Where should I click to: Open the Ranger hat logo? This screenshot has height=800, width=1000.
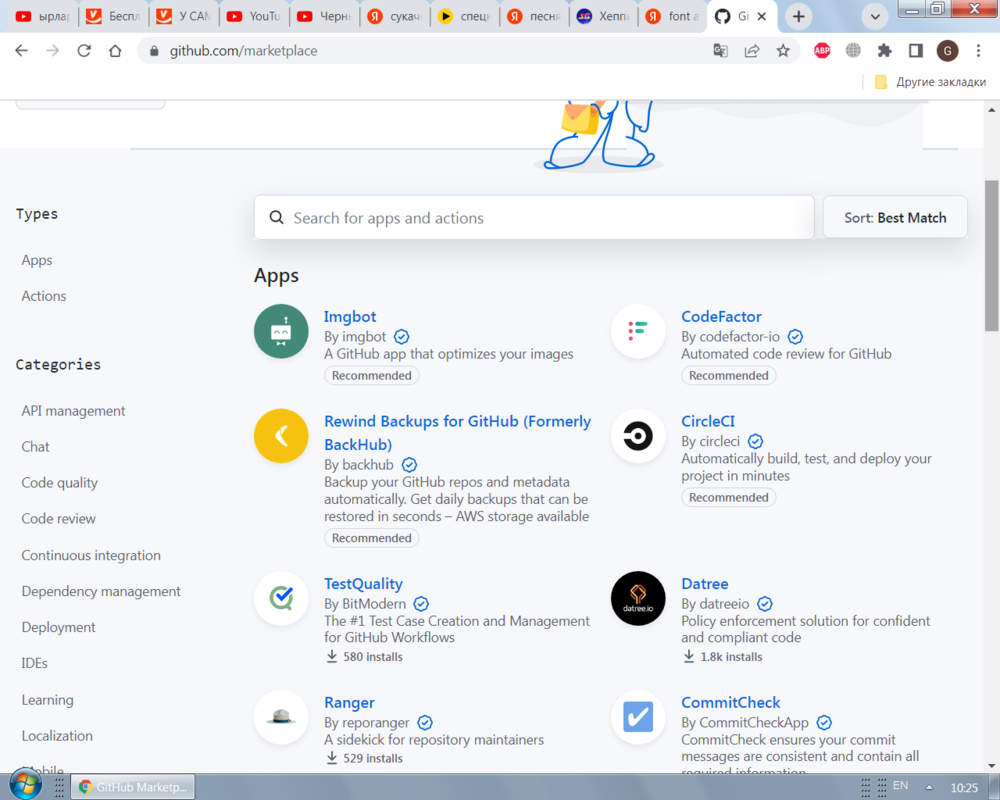281,717
